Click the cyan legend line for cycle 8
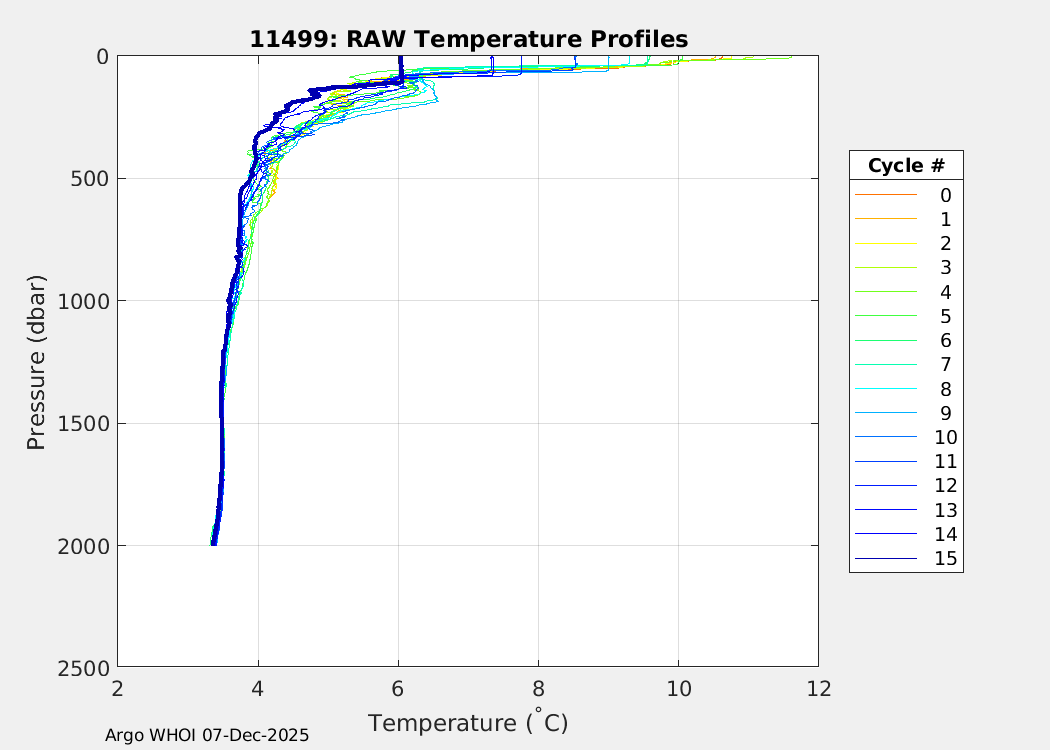 [884, 389]
